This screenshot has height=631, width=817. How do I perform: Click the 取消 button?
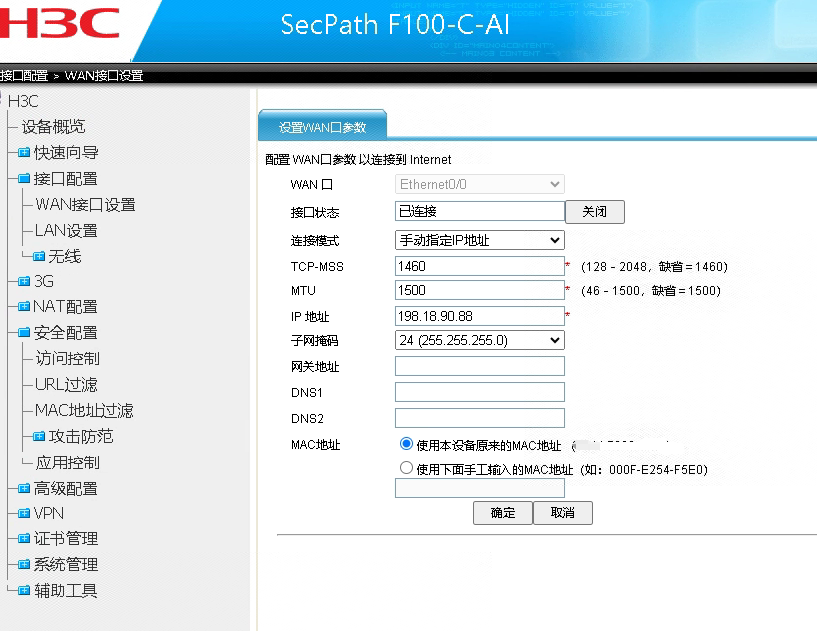tap(563, 513)
